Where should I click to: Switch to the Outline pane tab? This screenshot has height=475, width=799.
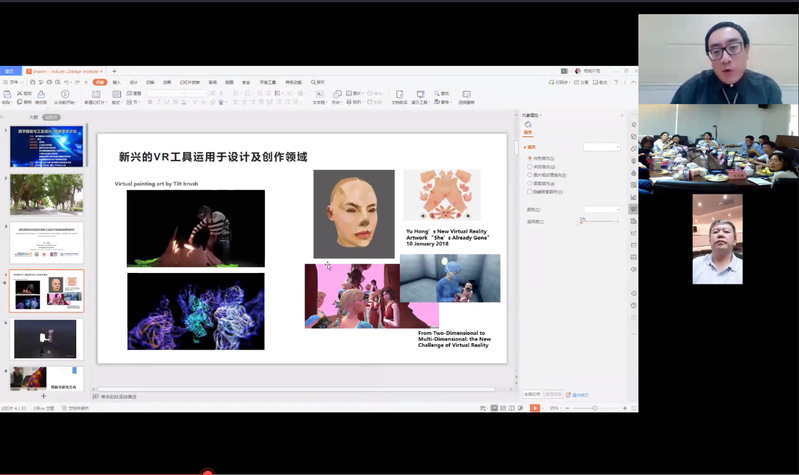point(34,117)
